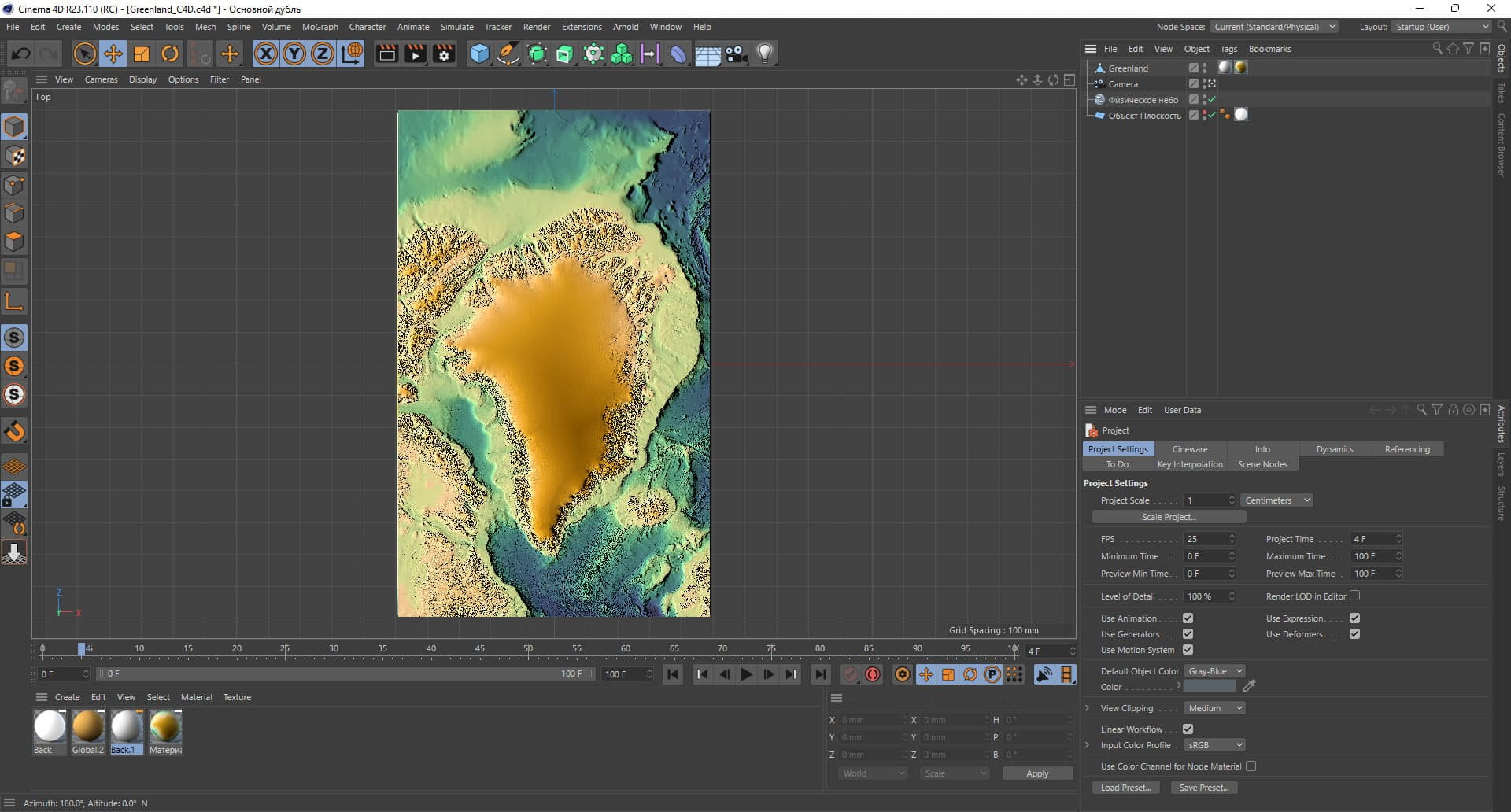Click Render View clapperboard icon
Image resolution: width=1511 pixels, height=812 pixels.
386,54
